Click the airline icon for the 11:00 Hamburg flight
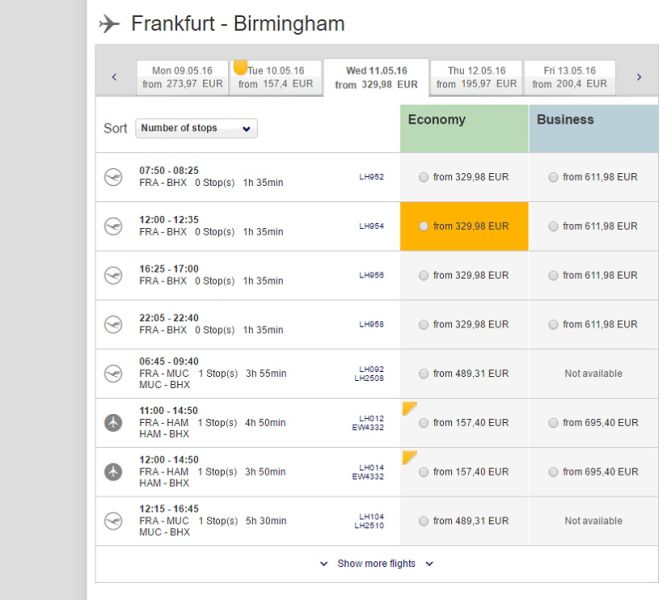Screen dimensions: 671x600 click(113, 422)
